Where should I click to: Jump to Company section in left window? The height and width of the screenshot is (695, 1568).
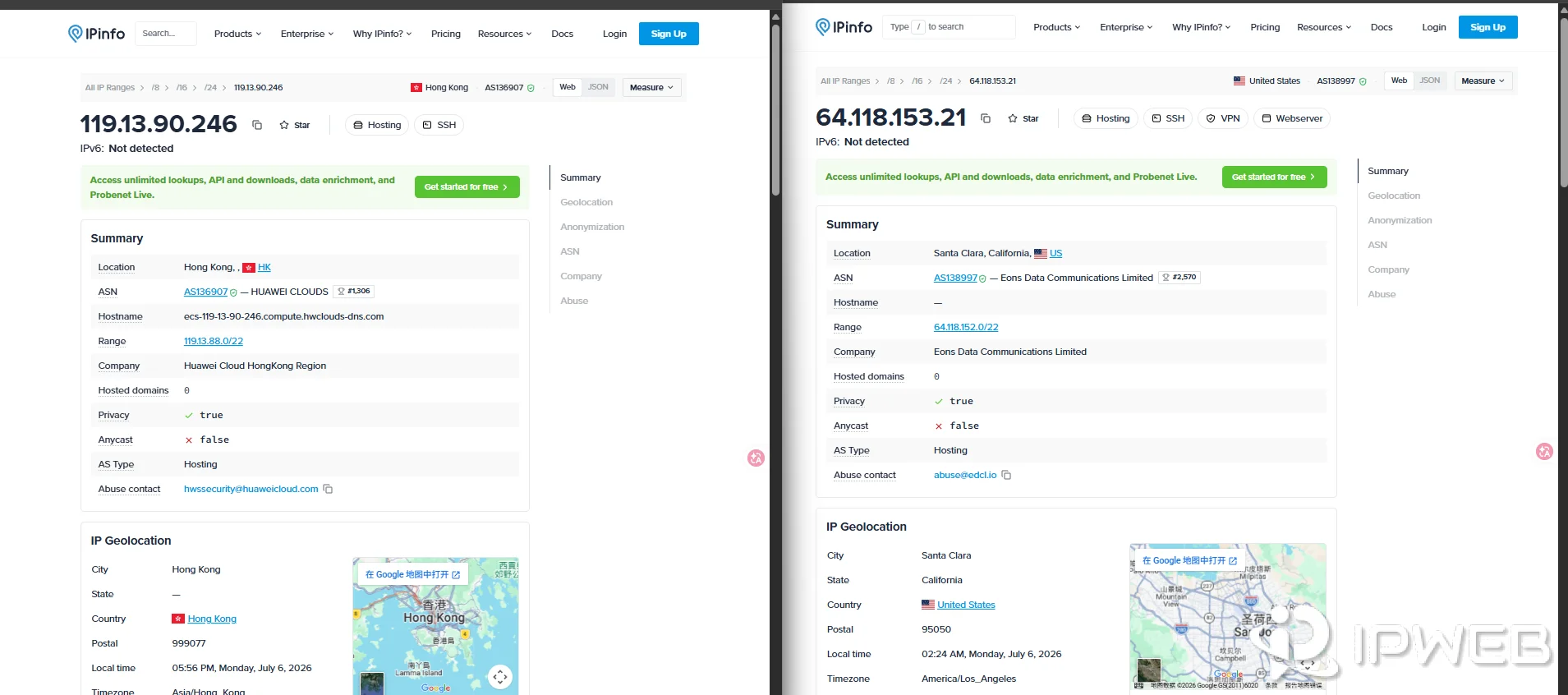pyautogui.click(x=581, y=276)
